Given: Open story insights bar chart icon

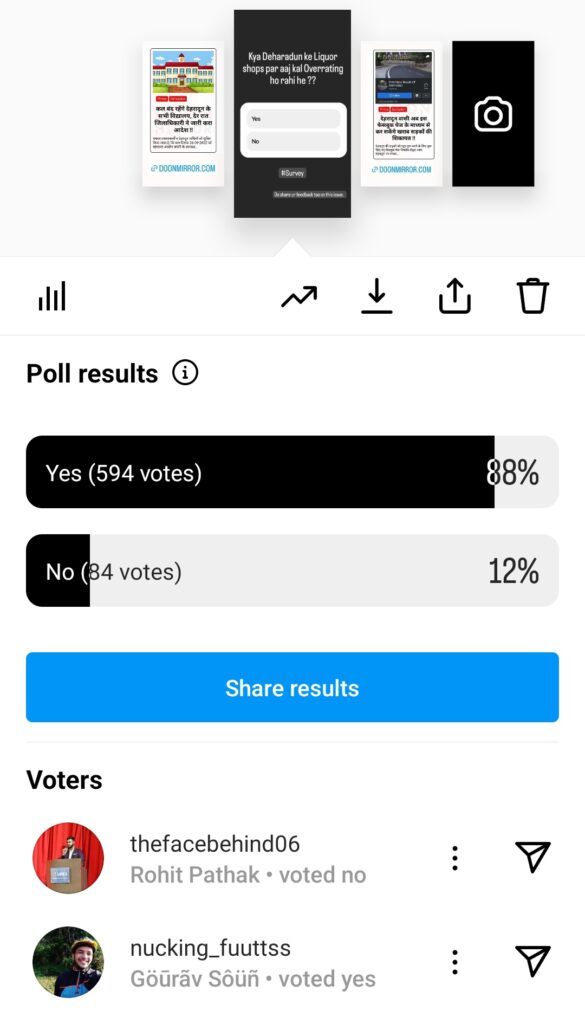Looking at the screenshot, I should click(52, 296).
